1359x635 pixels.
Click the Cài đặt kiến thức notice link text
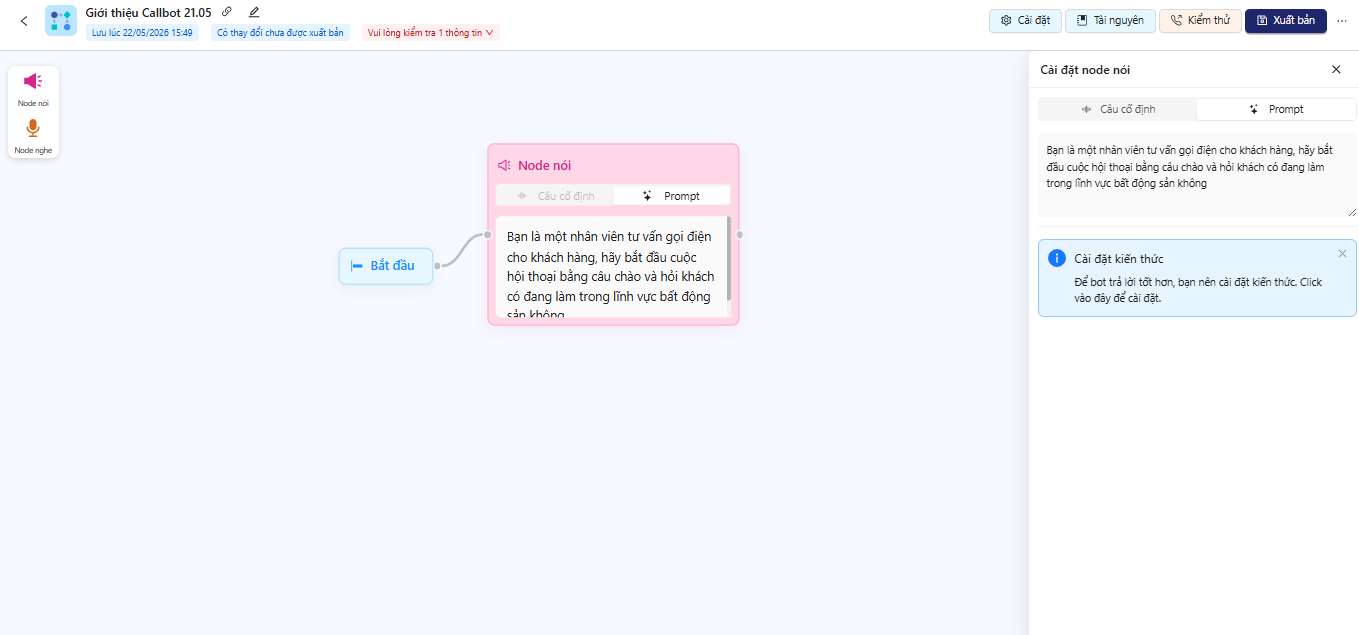[1198, 290]
